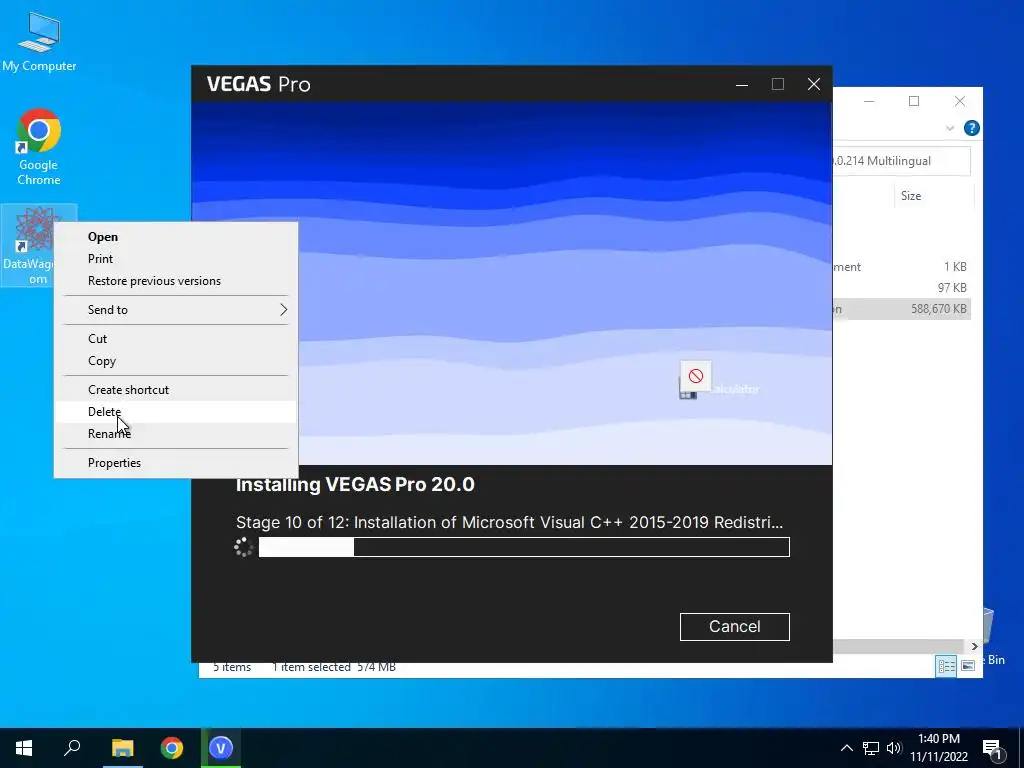This screenshot has width=1024, height=768.
Task: Open Chrome from the taskbar
Action: [x=172, y=748]
